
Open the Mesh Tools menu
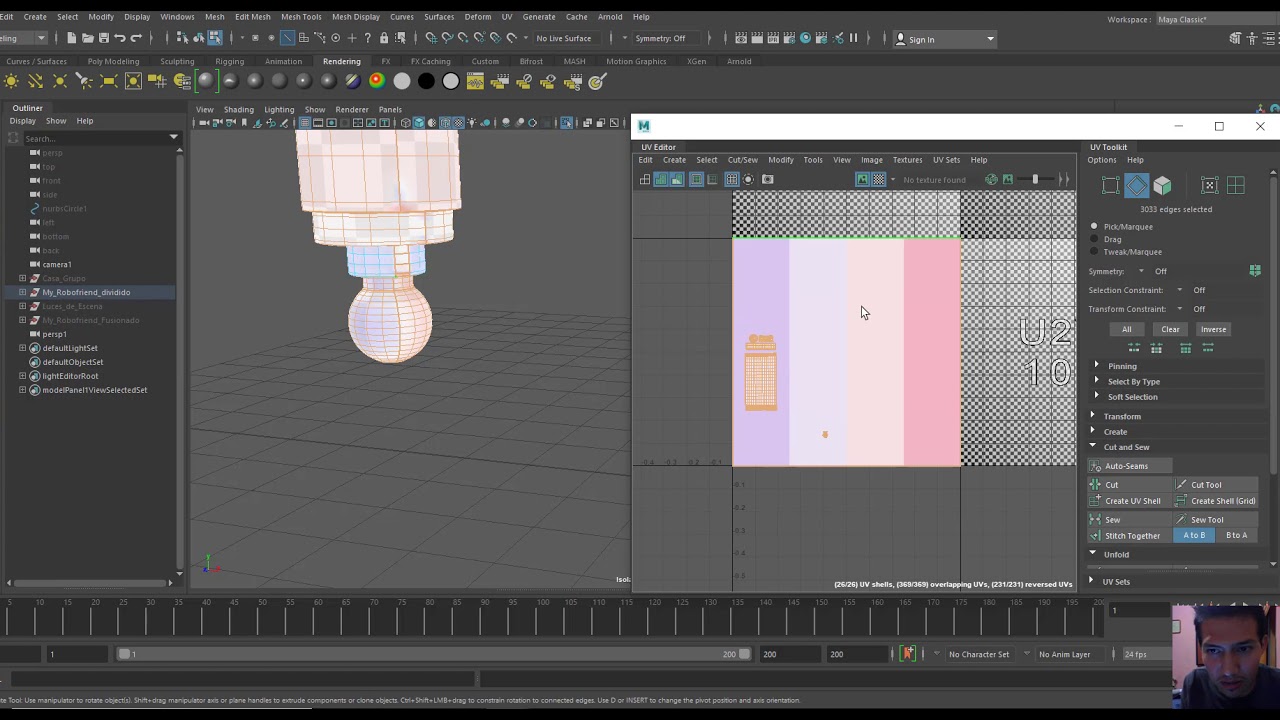[301, 17]
